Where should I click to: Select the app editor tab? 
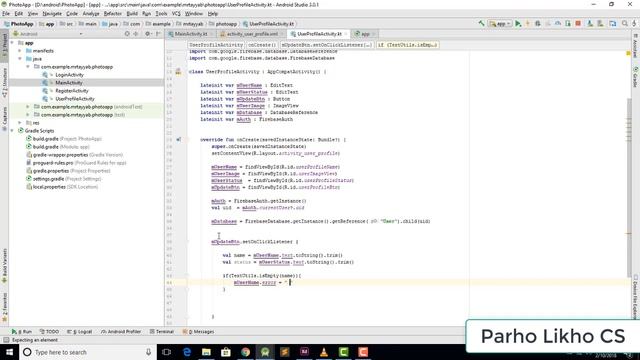[363, 34]
